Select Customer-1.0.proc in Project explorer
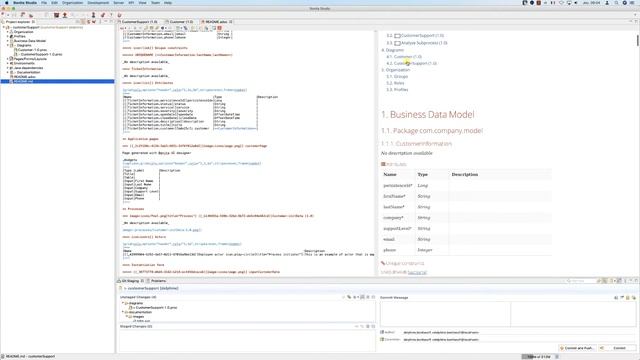 31,50
